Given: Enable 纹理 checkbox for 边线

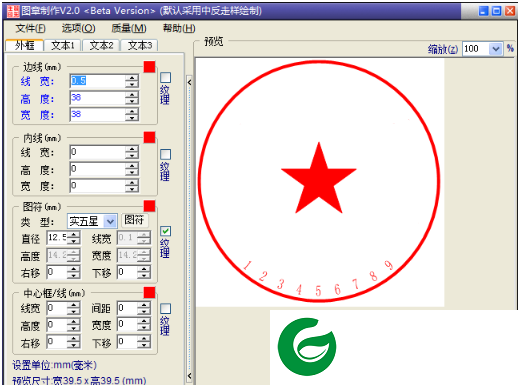Looking at the screenshot, I should point(165,78).
